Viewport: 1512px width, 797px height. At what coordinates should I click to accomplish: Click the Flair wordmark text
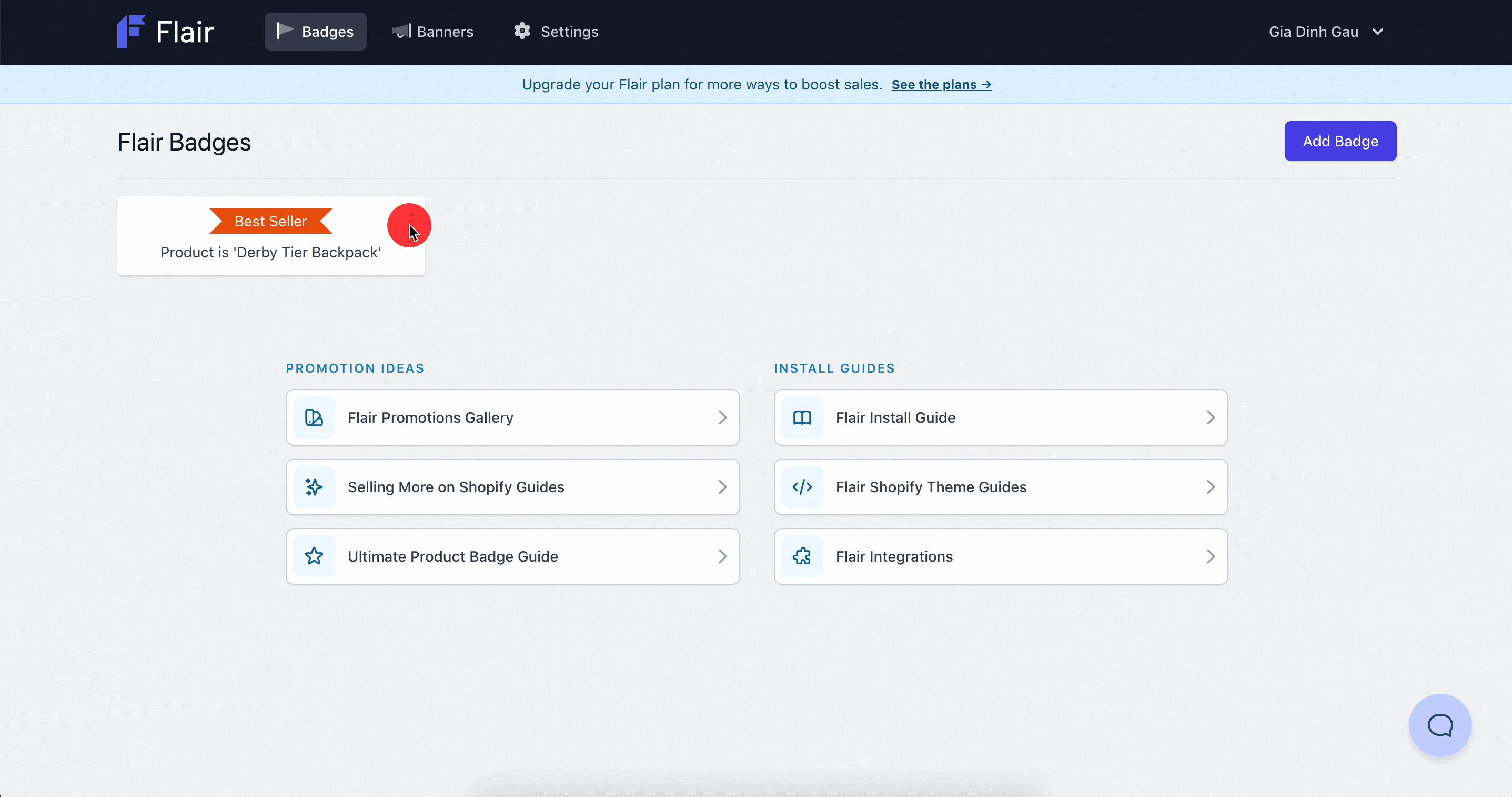[185, 32]
